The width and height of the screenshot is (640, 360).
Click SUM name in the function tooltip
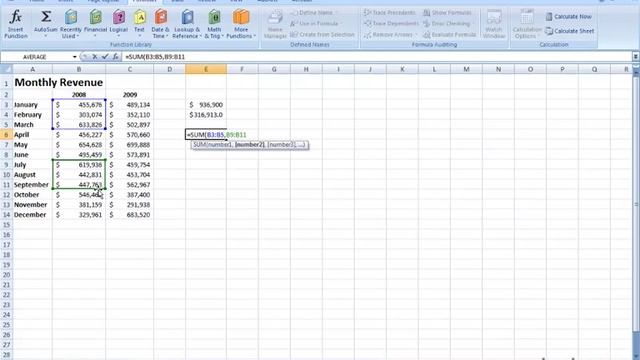click(200, 145)
